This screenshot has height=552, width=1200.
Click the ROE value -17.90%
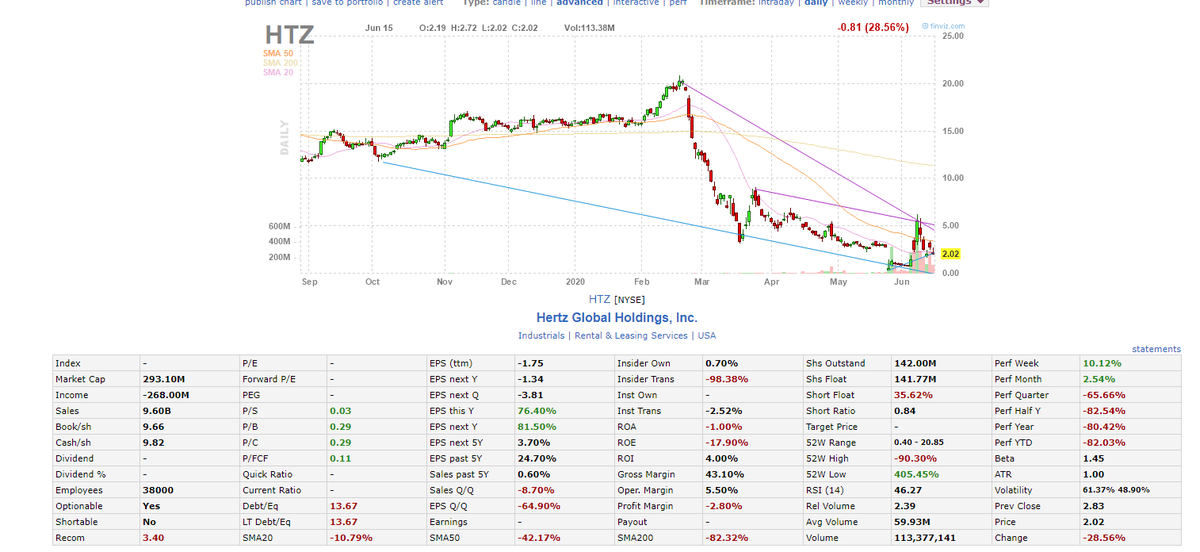click(x=726, y=442)
